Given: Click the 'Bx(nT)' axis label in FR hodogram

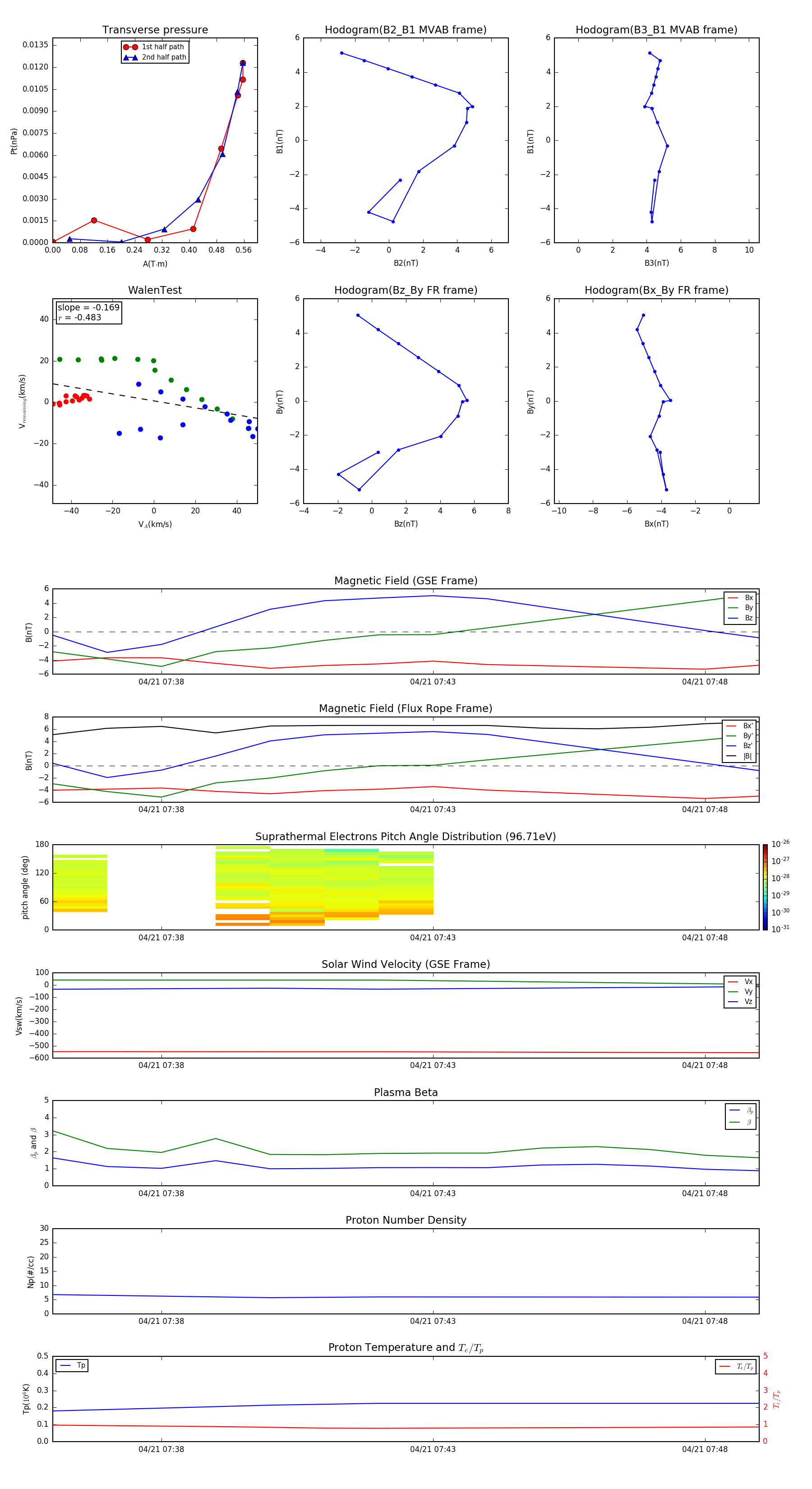Looking at the screenshot, I should click(x=656, y=524).
